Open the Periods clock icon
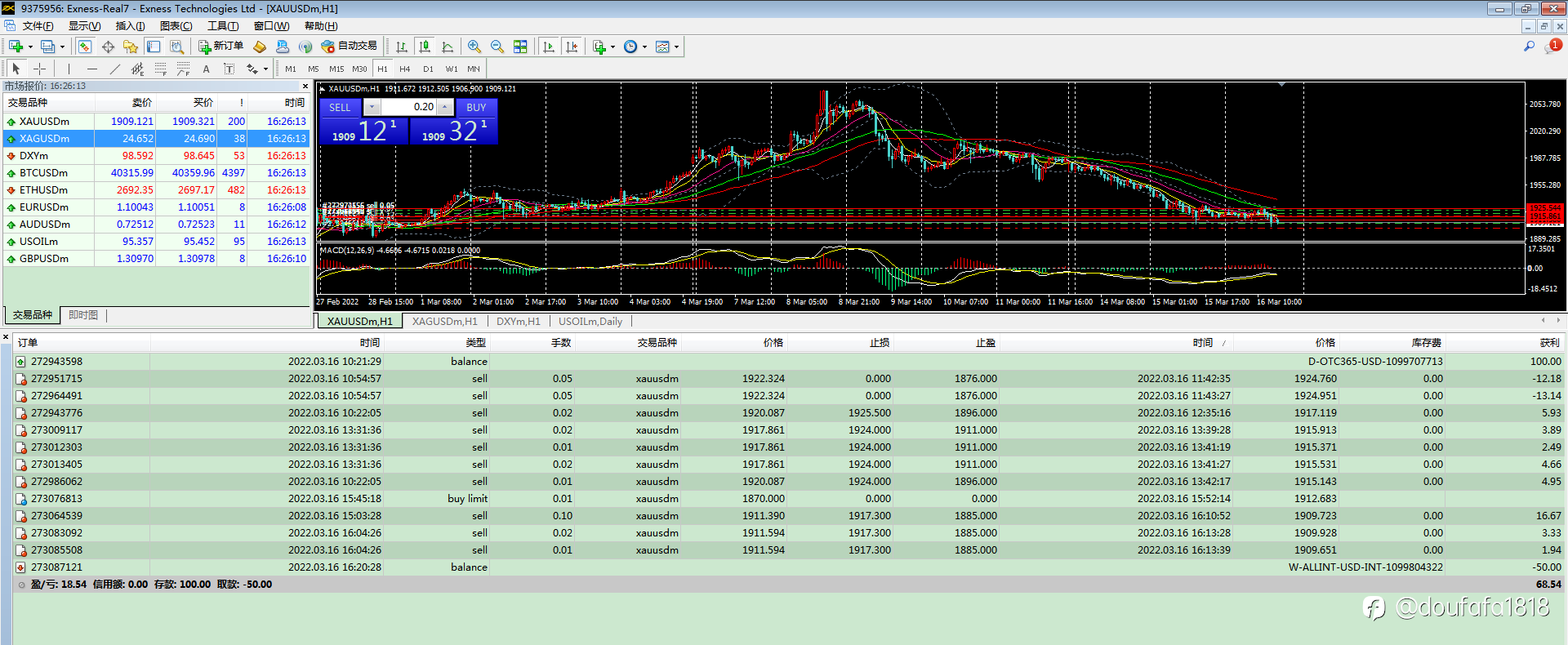1568x645 pixels. tap(630, 47)
